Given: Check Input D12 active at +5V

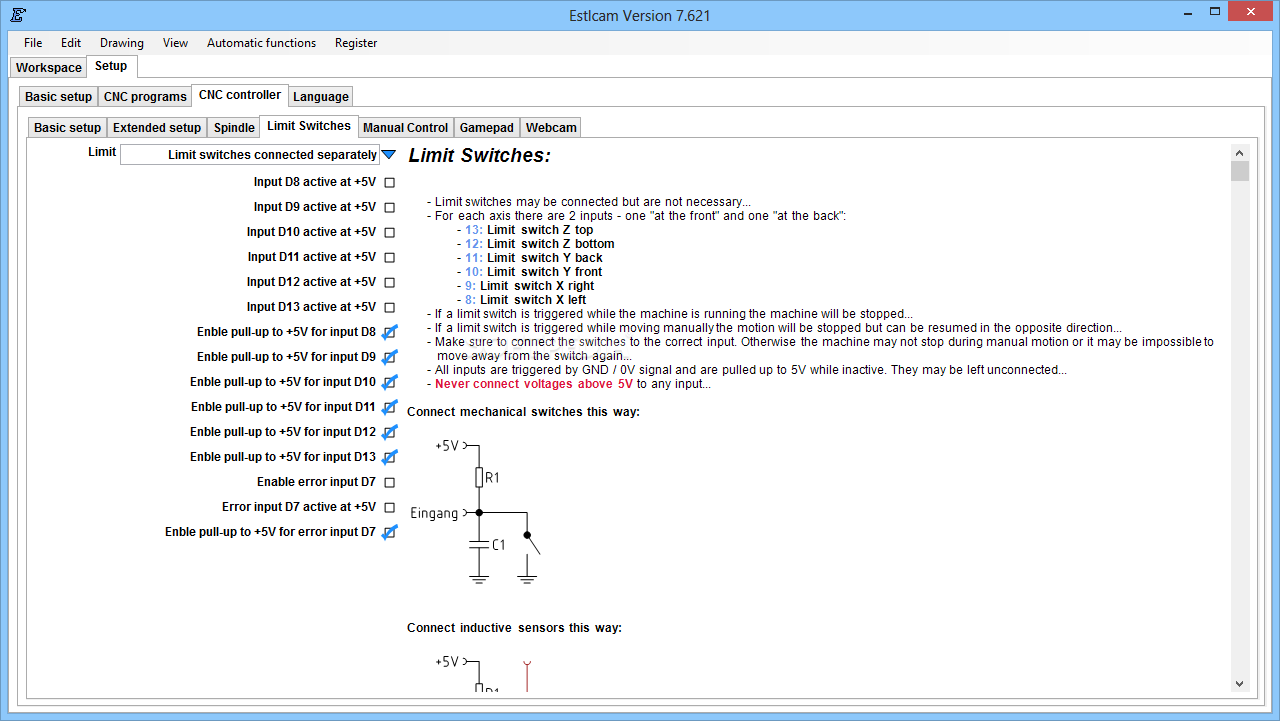Looking at the screenshot, I should click(390, 283).
